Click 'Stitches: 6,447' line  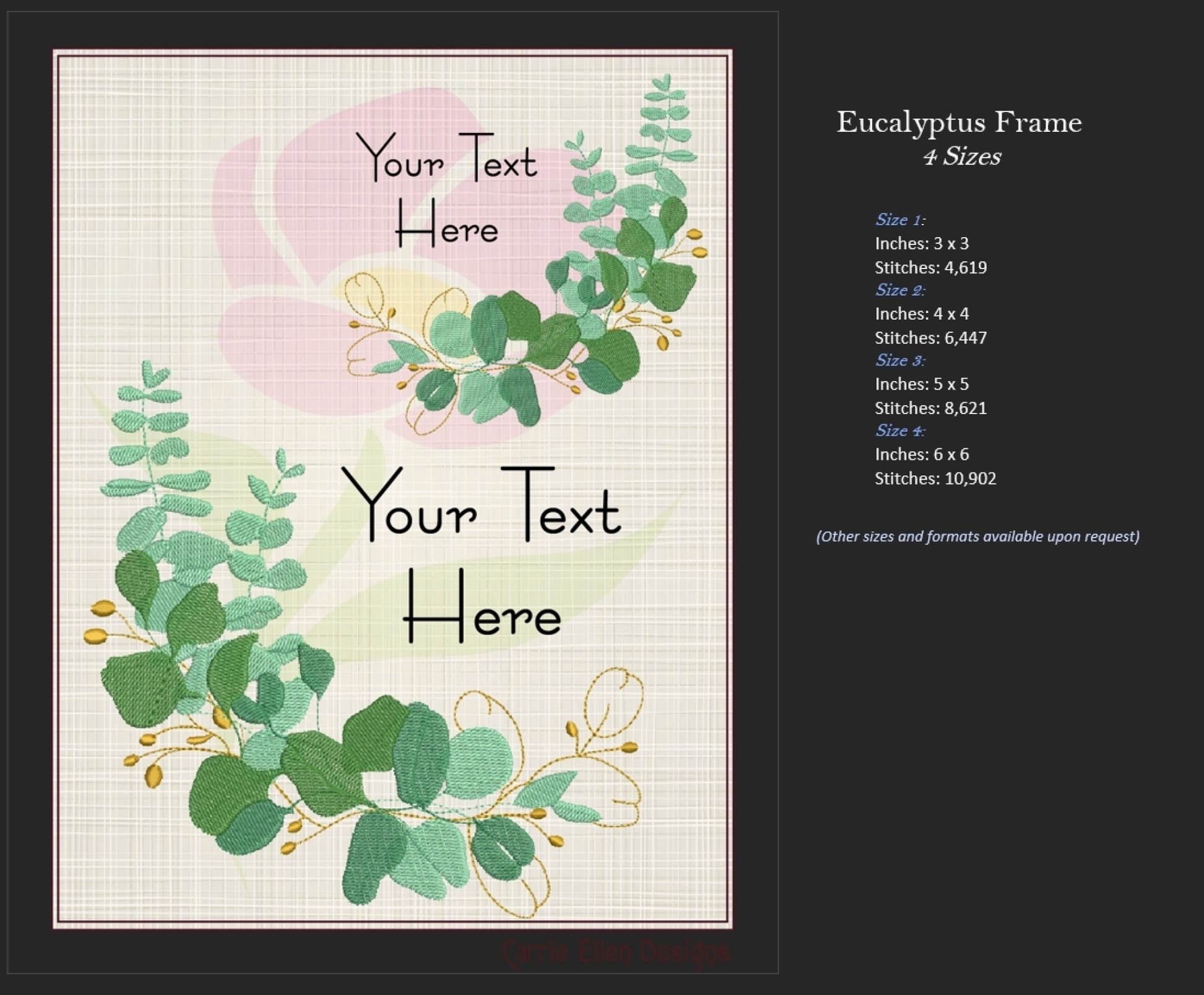(930, 338)
